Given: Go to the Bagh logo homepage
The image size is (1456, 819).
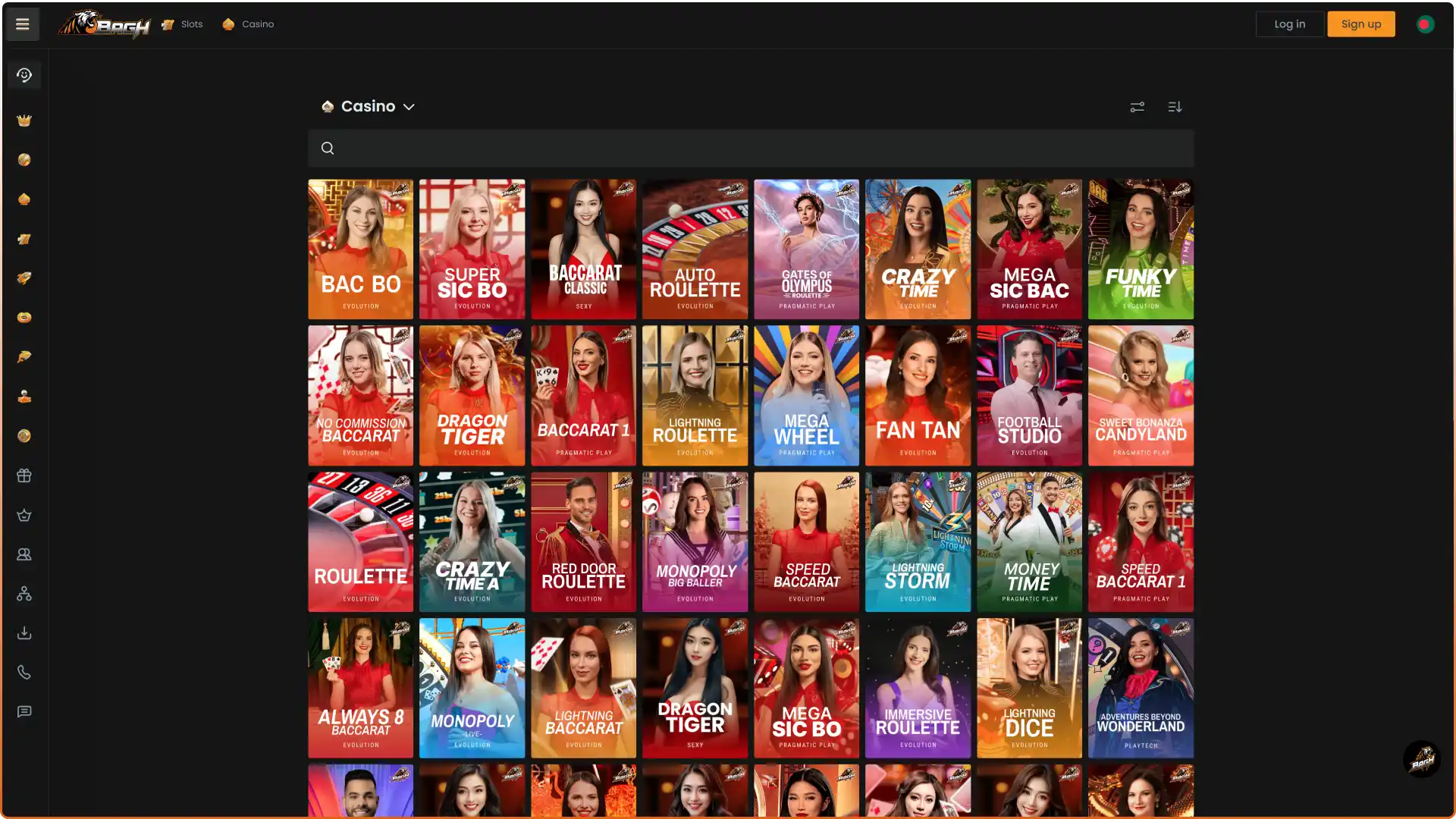Looking at the screenshot, I should 104,24.
